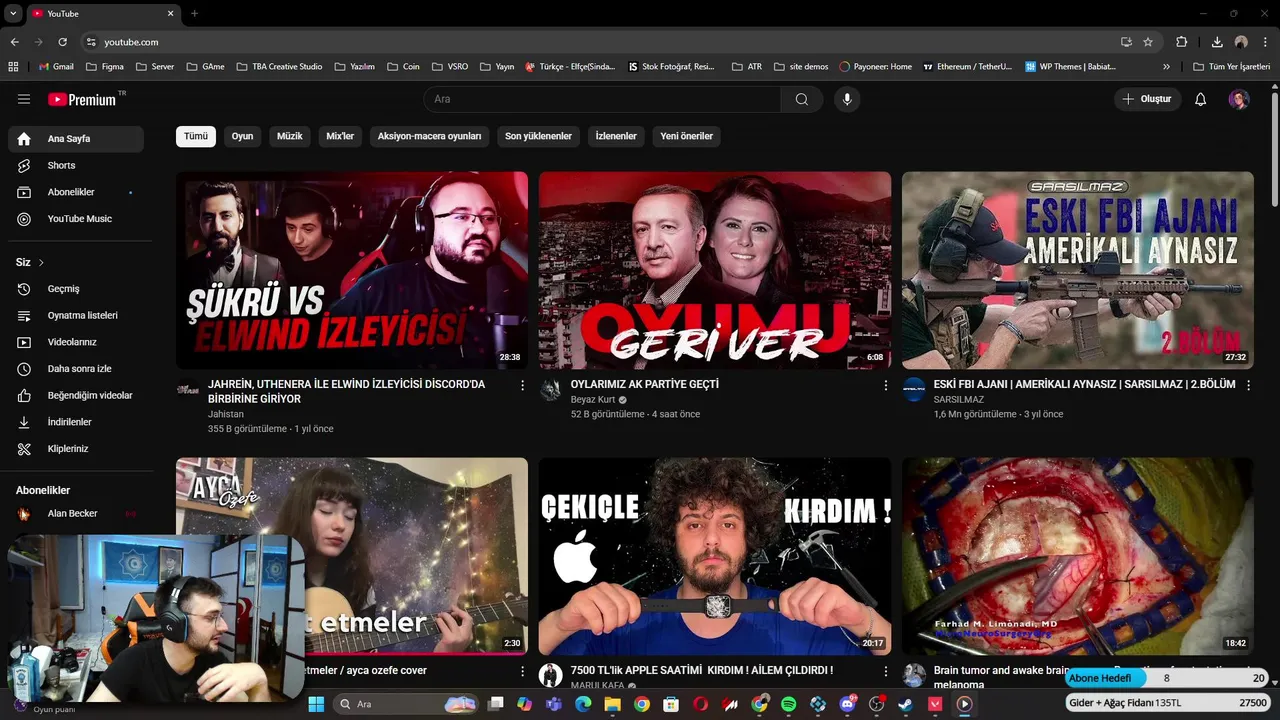1280x720 pixels.
Task: Select the Oyun filter chip
Action: point(243,136)
